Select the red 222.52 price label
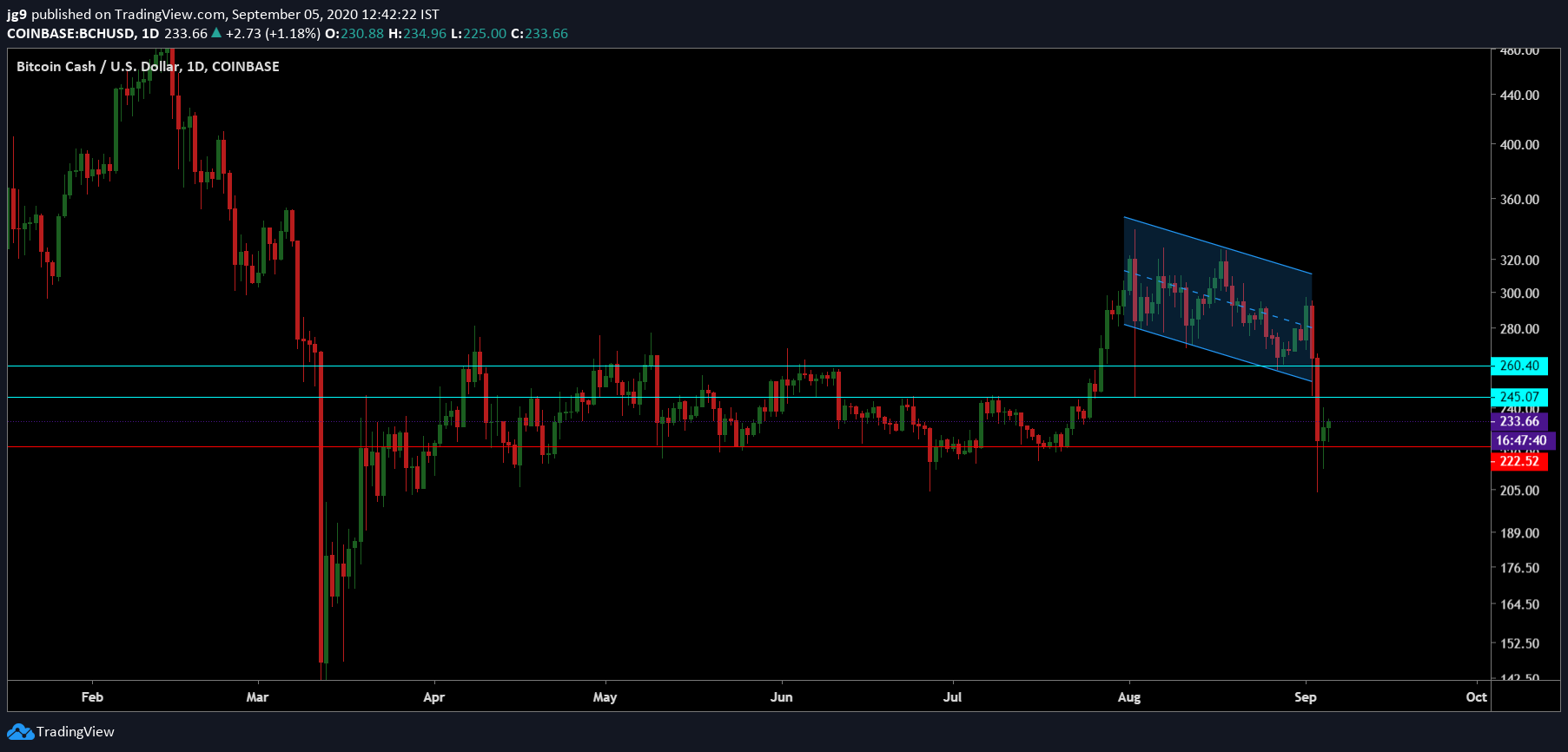The image size is (1568, 752). coord(1519,461)
